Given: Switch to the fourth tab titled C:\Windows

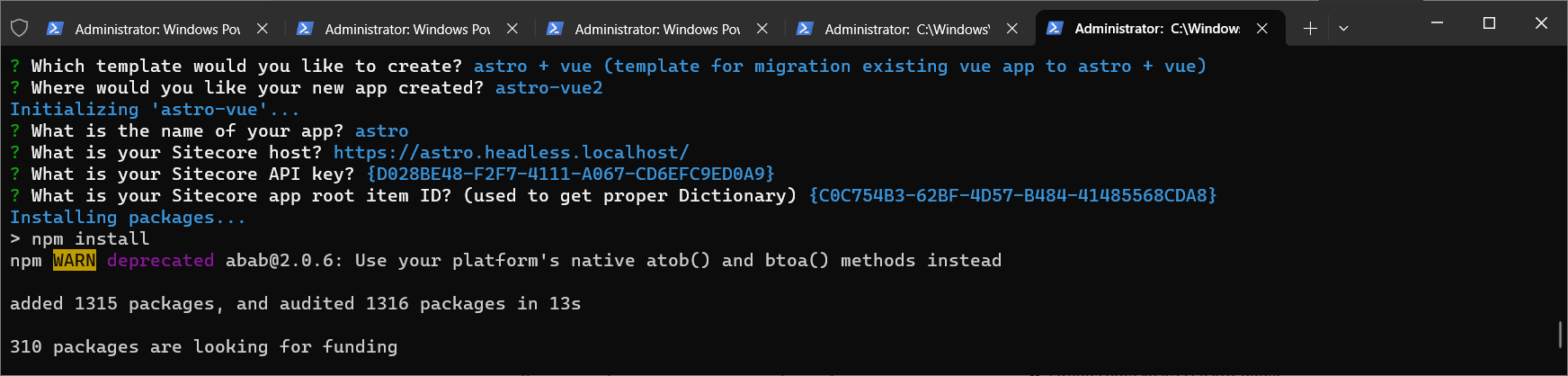Looking at the screenshot, I should (x=907, y=29).
